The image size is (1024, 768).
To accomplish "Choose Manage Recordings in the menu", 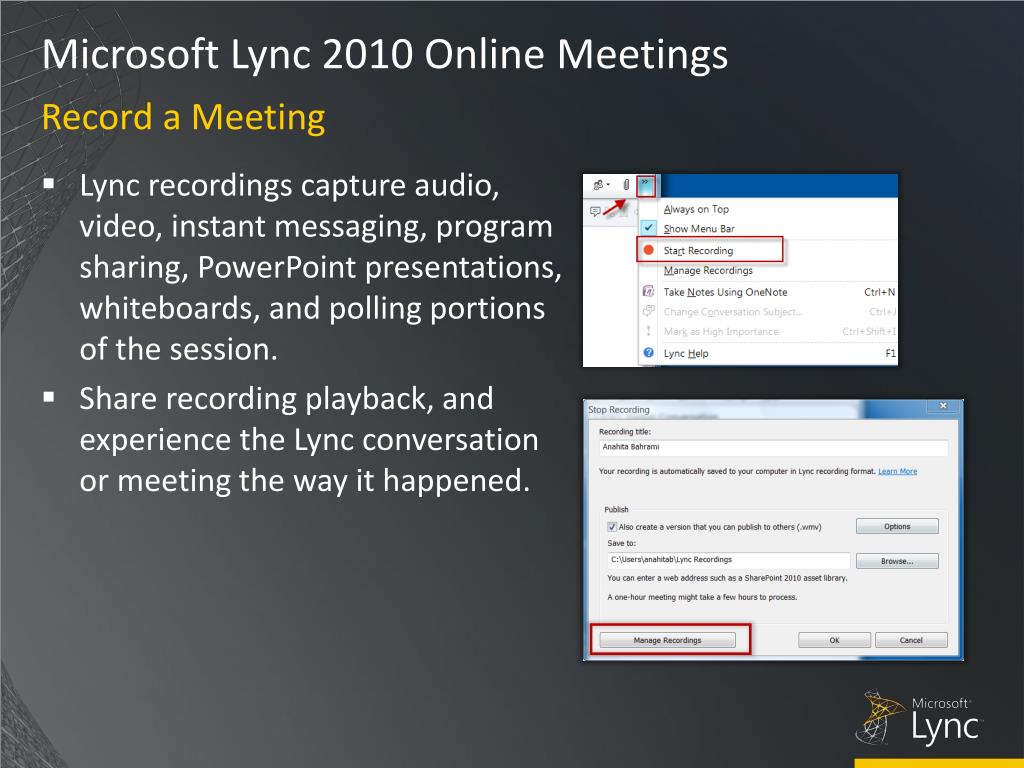I will click(x=708, y=270).
